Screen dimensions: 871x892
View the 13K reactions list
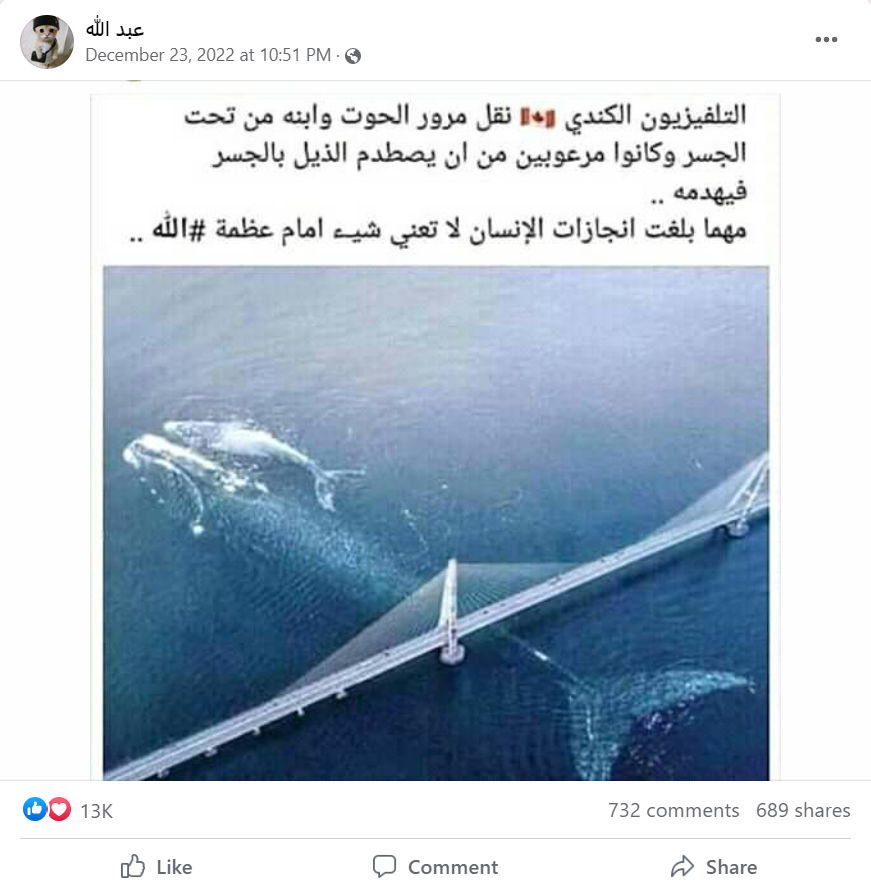[96, 811]
